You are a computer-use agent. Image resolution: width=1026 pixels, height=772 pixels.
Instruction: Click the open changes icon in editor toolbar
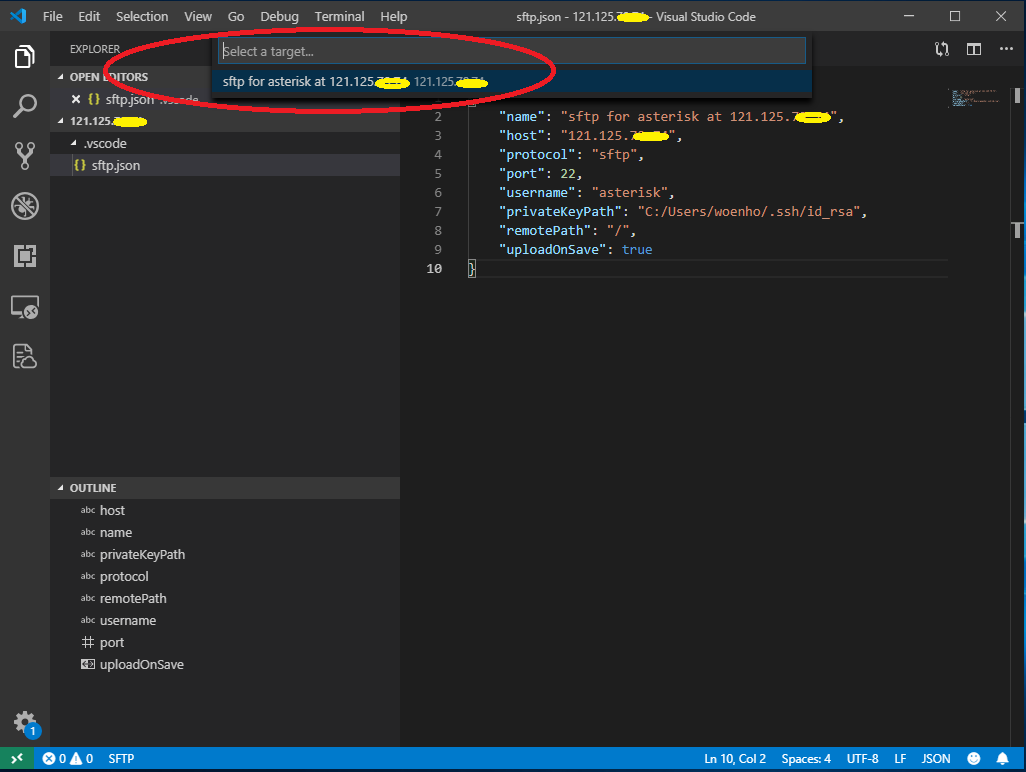[942, 49]
